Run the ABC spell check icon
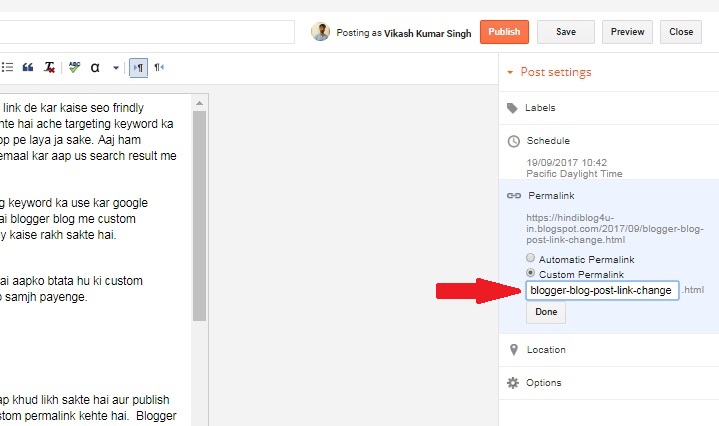 tap(74, 67)
